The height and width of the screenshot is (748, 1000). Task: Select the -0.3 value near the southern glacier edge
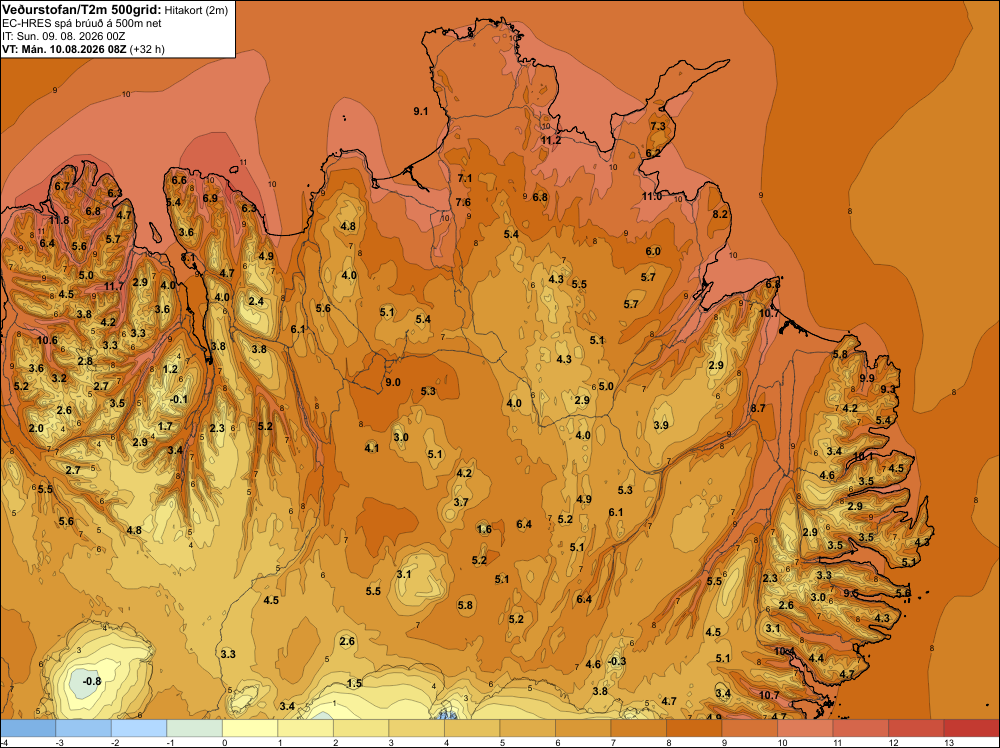click(617, 661)
